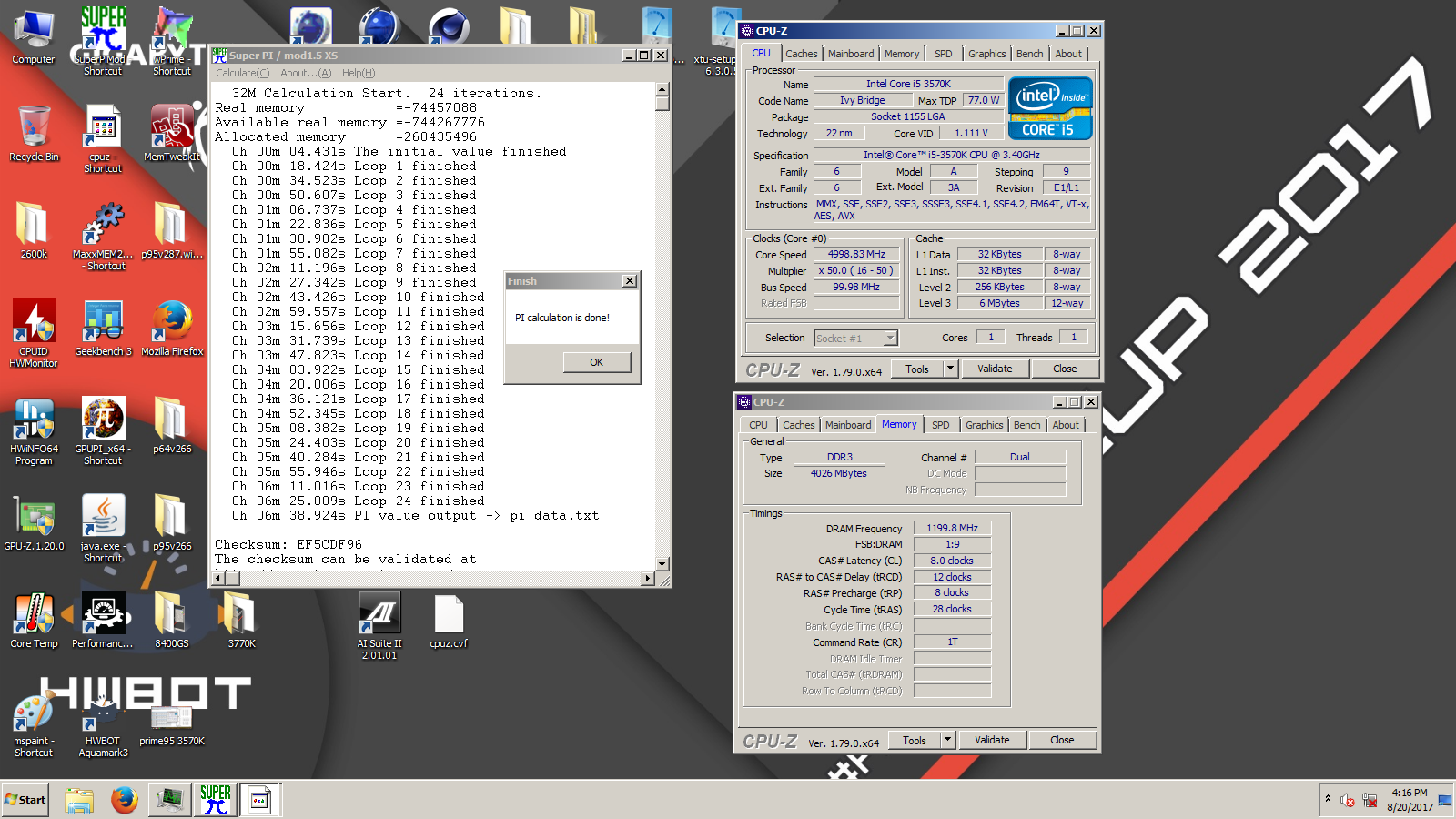Launch CPUID HWMonitor from the desktop
This screenshot has width=1456, height=819.
[34, 333]
